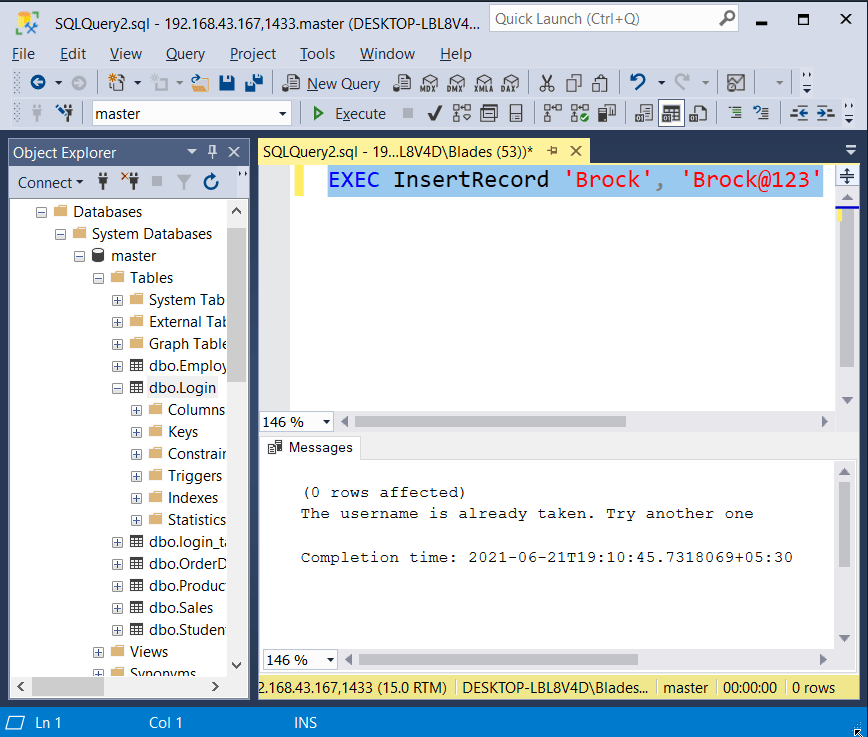
Task: Open the Query menu
Action: click(184, 54)
